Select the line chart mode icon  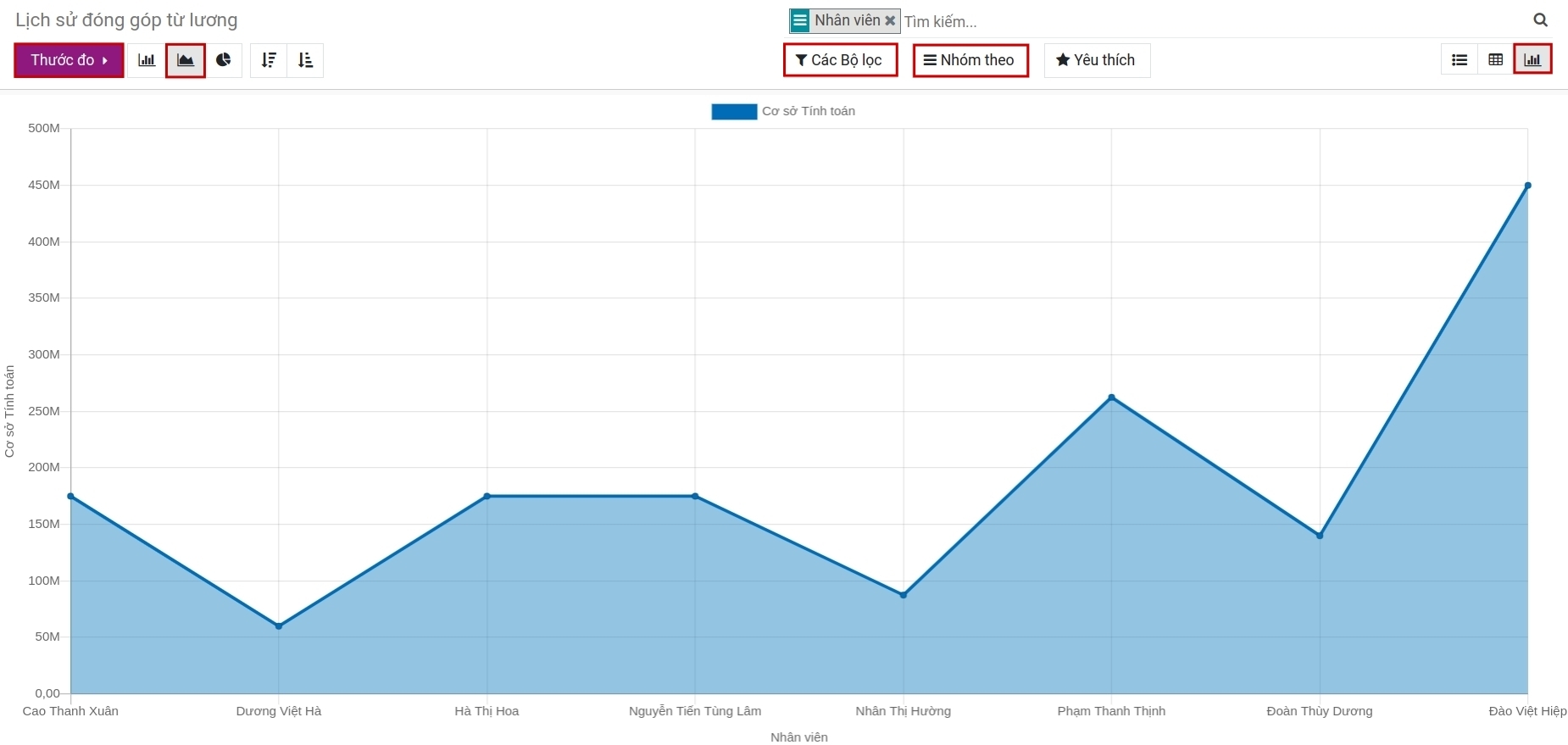point(186,60)
